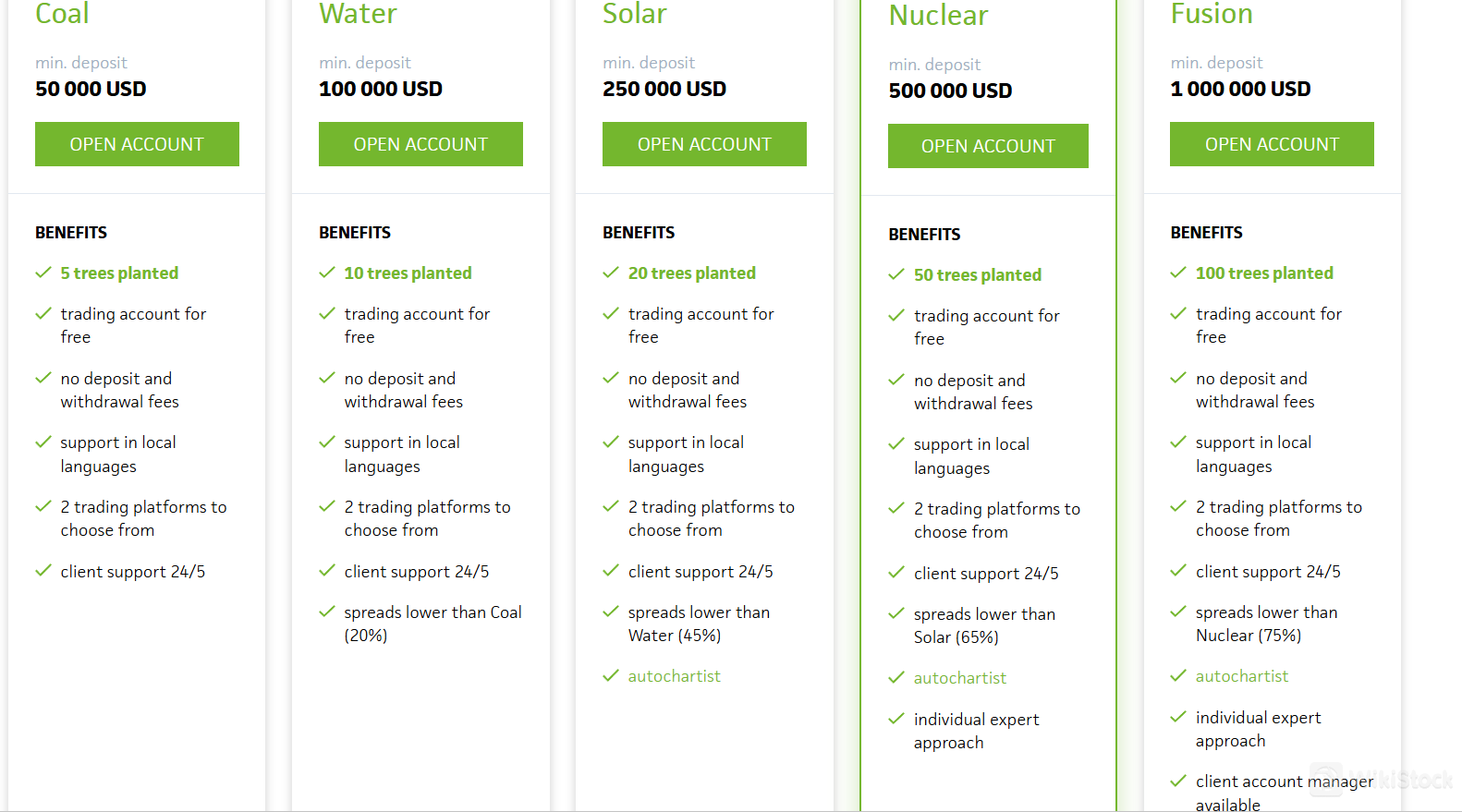Click the Nuclear plan title heading
1462x812 pixels.
938,16
